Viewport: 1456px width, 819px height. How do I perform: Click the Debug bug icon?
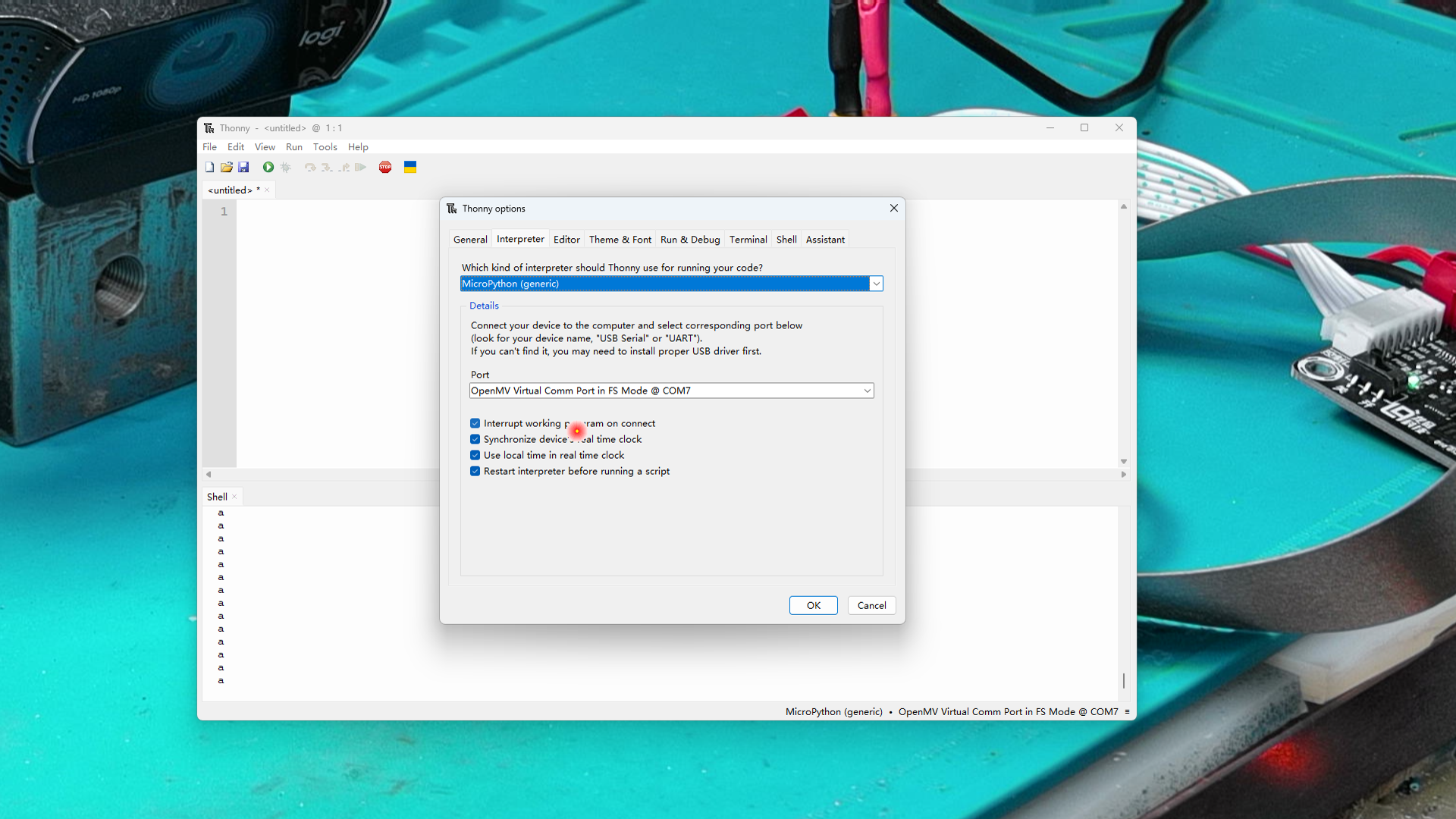point(286,167)
